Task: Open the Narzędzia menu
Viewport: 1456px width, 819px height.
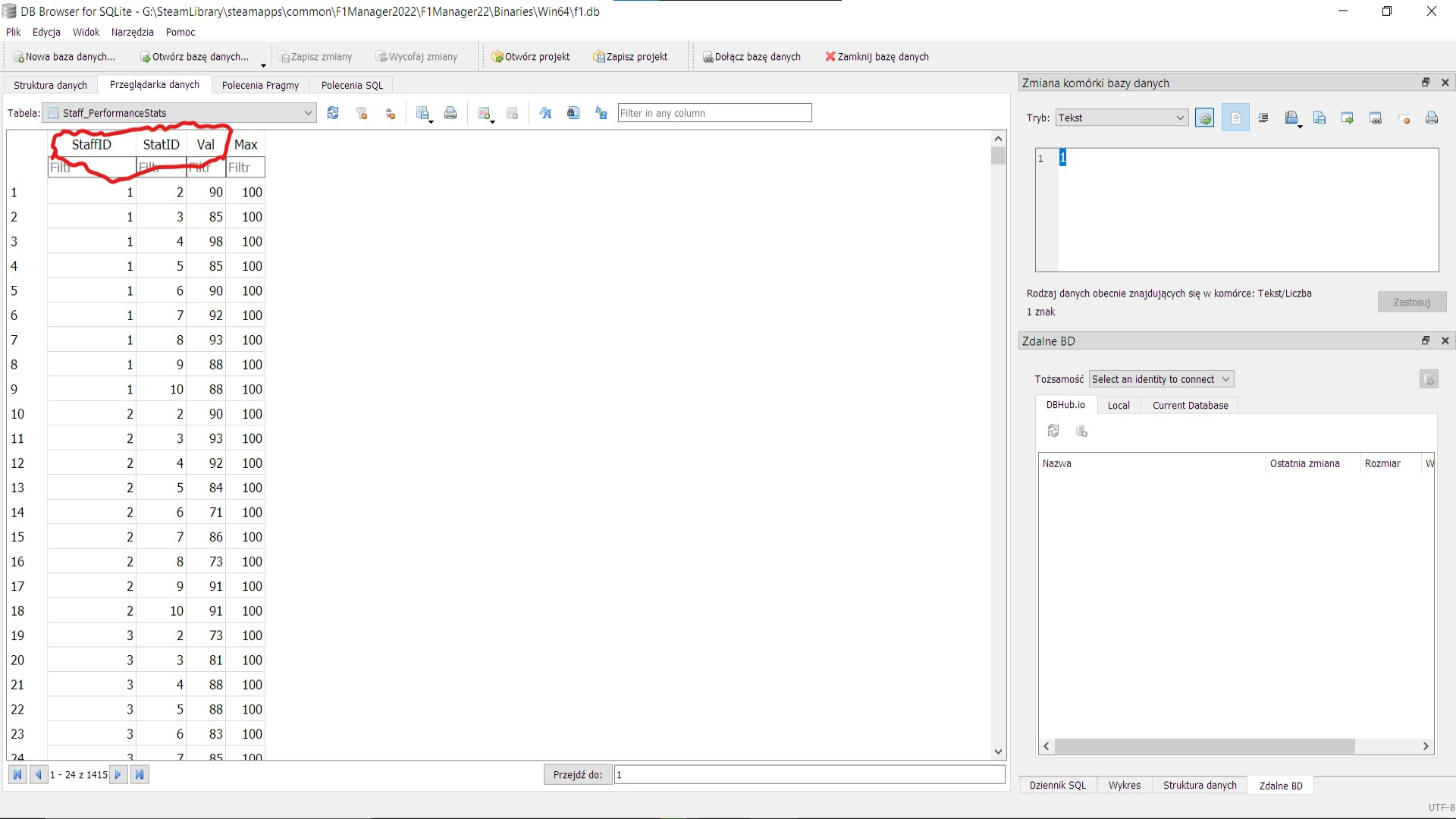Action: coord(132,32)
